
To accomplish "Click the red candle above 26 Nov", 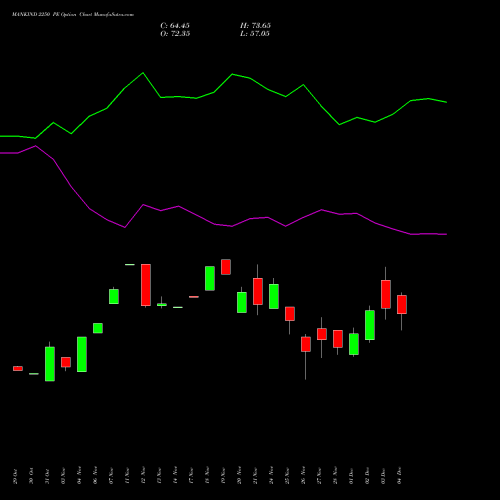I will coord(306,344).
